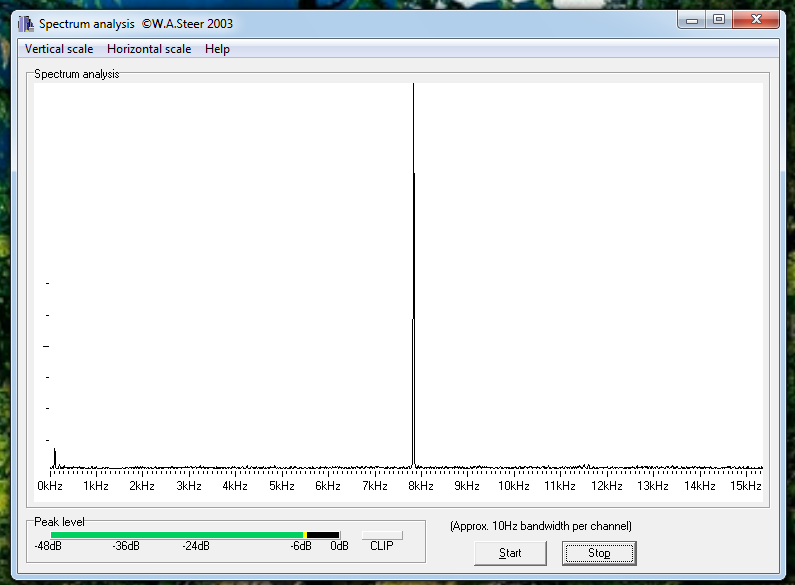The image size is (795, 585).
Task: Click the 15kHz frequency axis label
Action: click(x=745, y=486)
